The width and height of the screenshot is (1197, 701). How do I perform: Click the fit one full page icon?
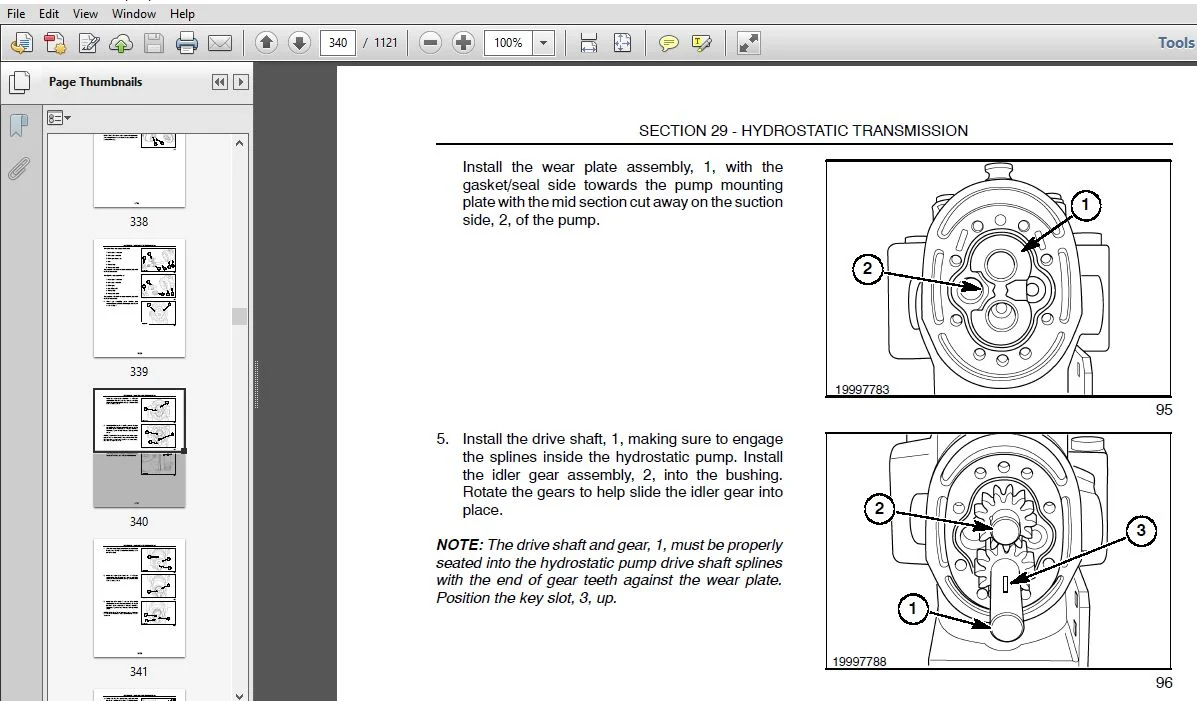coord(622,43)
